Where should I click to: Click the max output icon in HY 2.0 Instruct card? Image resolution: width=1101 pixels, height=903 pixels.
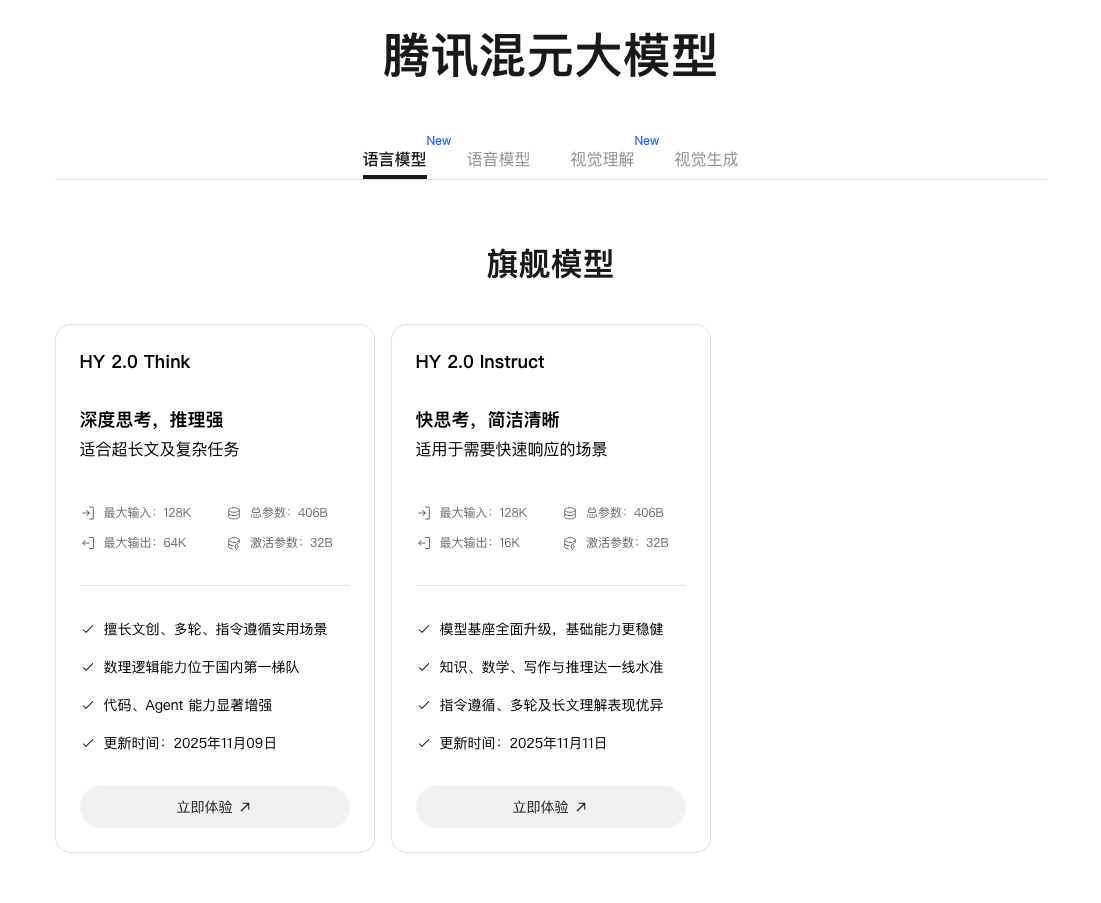(423, 543)
